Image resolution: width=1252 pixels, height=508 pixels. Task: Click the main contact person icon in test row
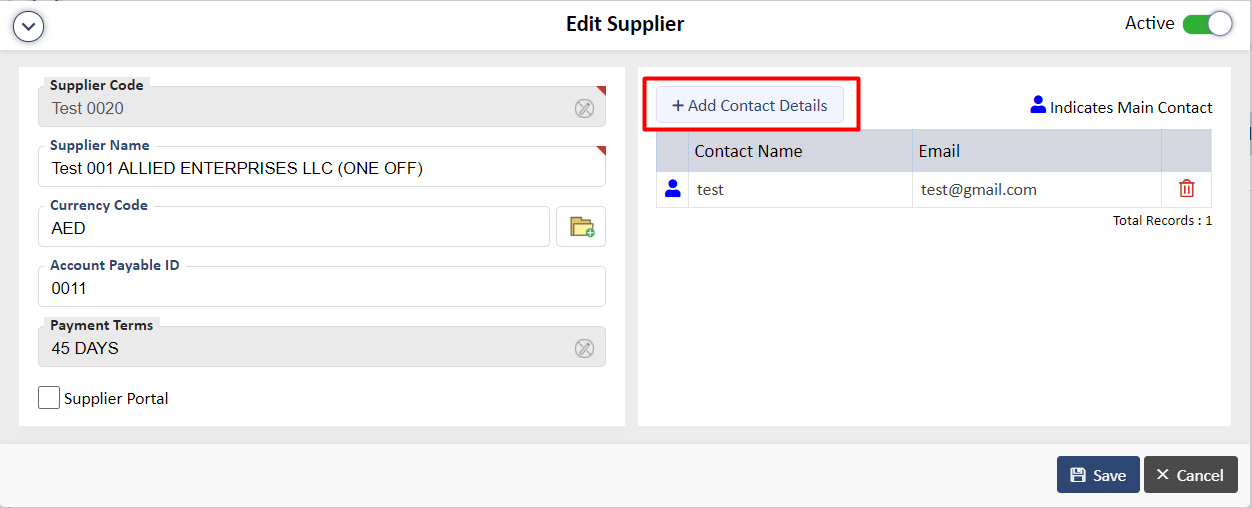(672, 188)
